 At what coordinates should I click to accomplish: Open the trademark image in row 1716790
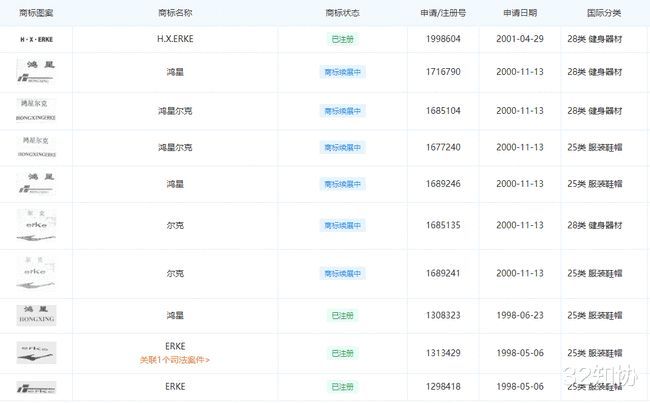(36, 72)
